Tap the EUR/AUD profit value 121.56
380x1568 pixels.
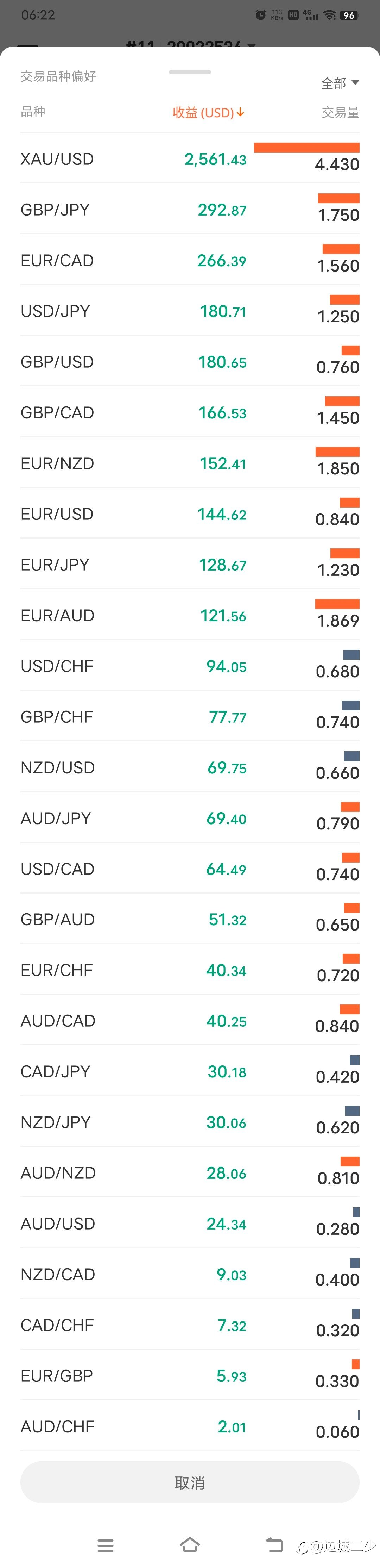[x=223, y=615]
